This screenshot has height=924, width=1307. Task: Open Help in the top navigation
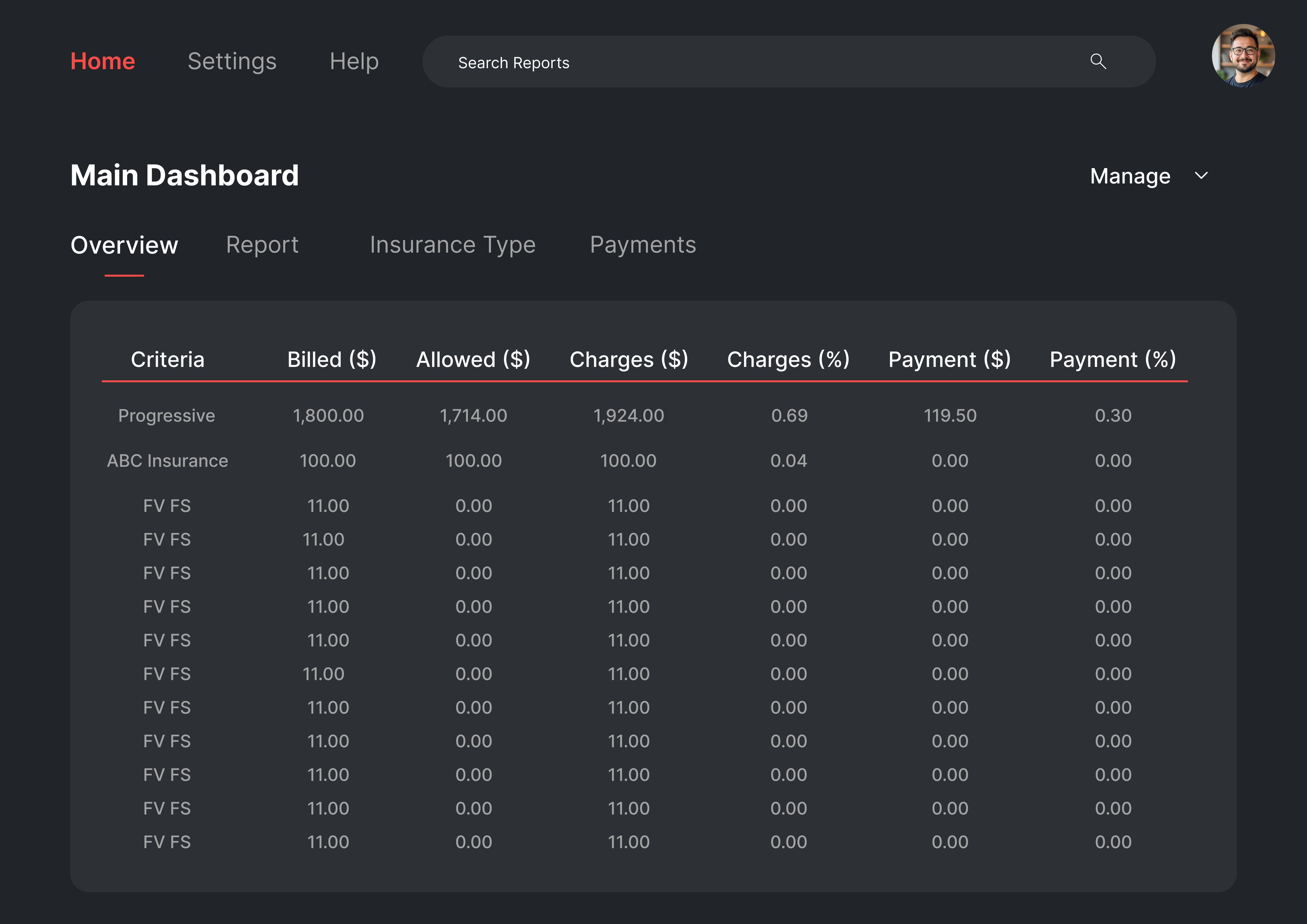(x=354, y=61)
